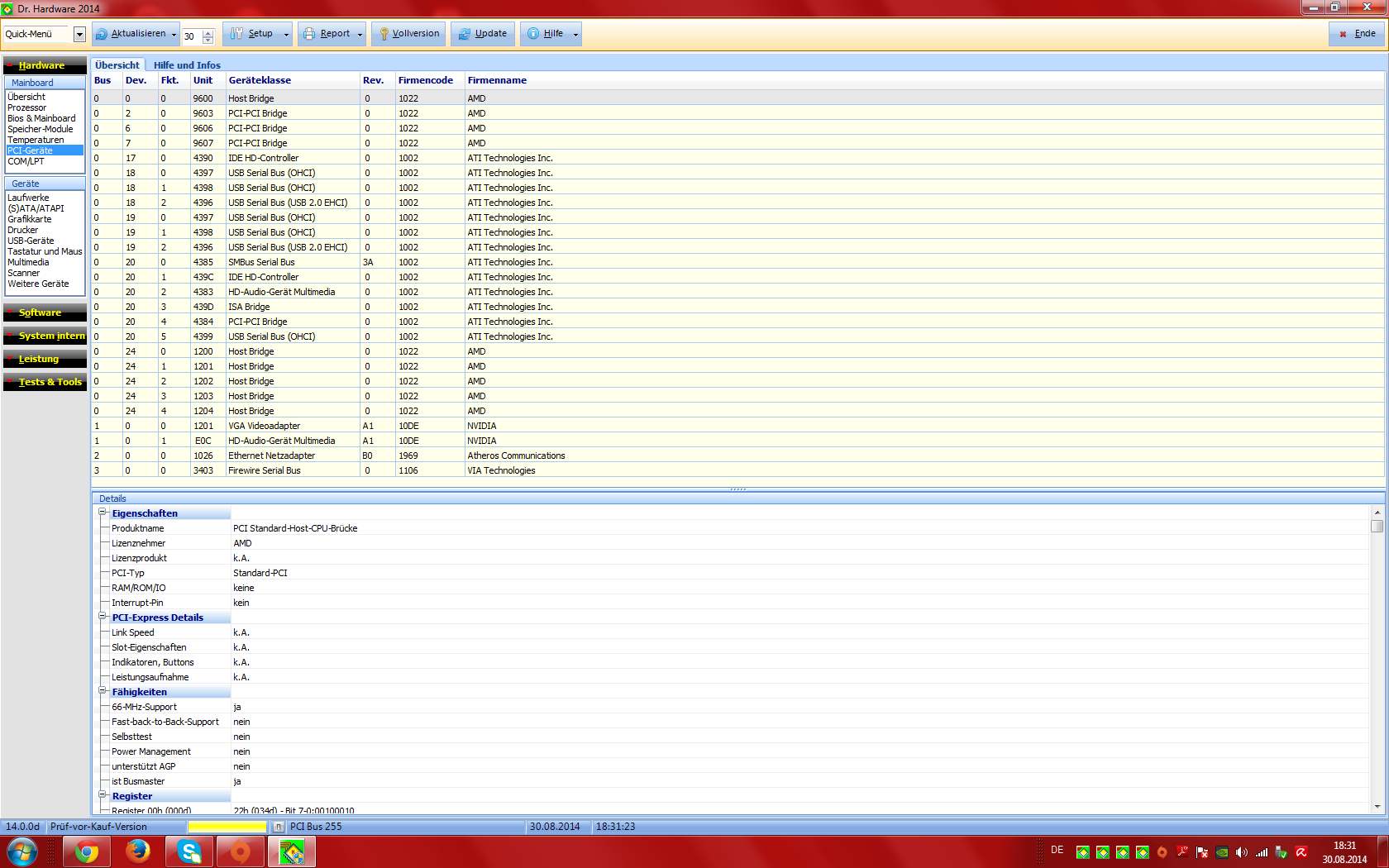Open the Action Center flag icon
The width and height of the screenshot is (1389, 868).
pyautogui.click(x=1202, y=852)
